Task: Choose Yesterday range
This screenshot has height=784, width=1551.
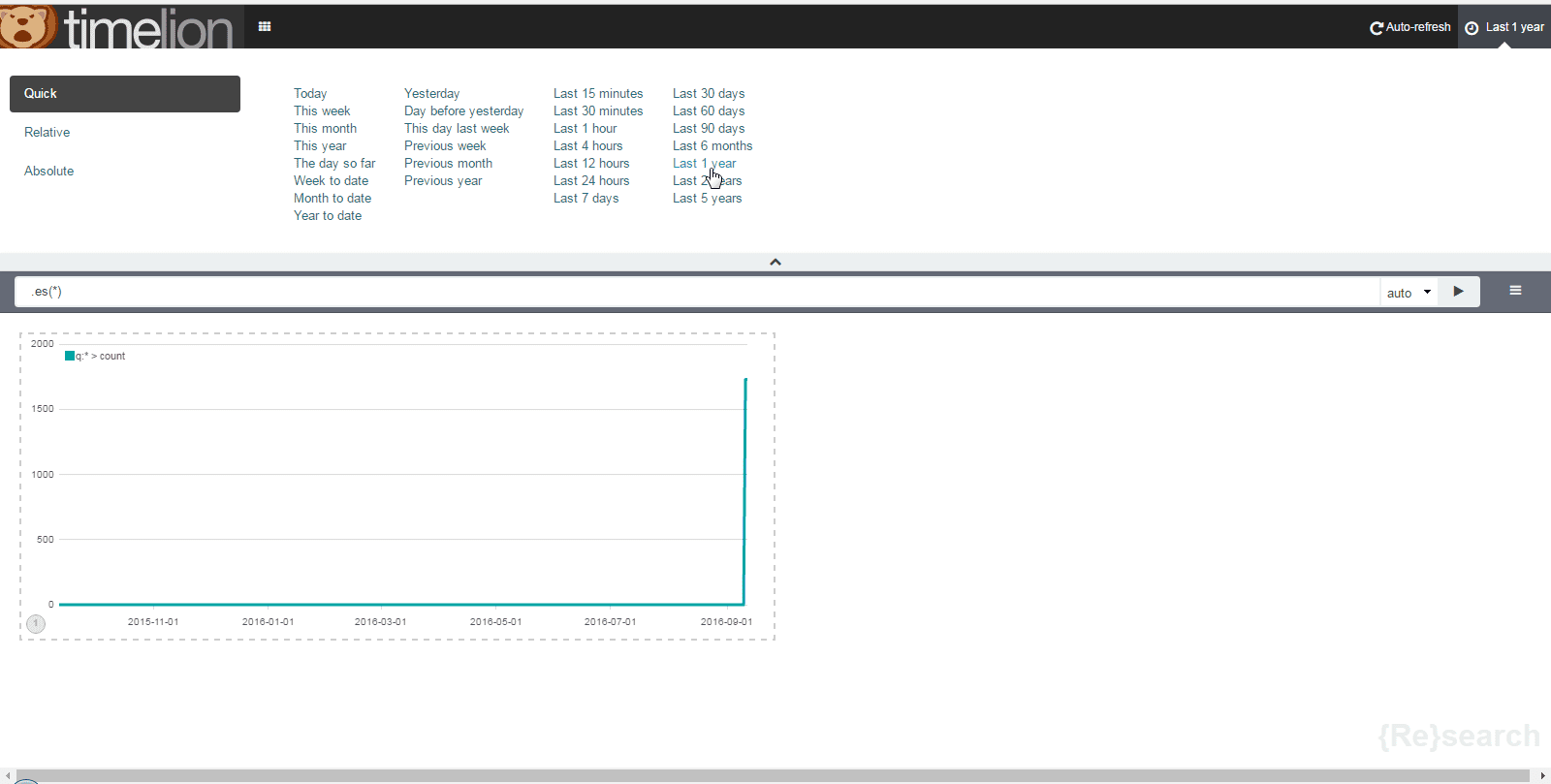Action: pyautogui.click(x=431, y=94)
